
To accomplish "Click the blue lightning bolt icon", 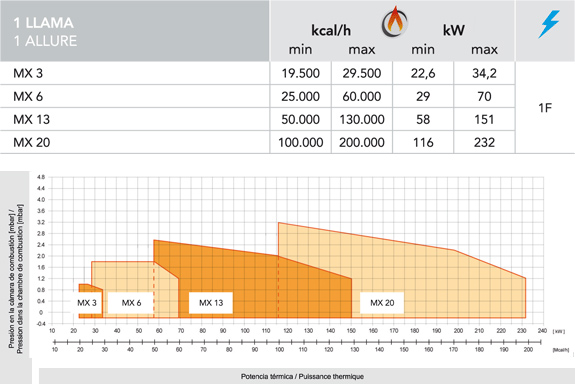I will tap(549, 24).
